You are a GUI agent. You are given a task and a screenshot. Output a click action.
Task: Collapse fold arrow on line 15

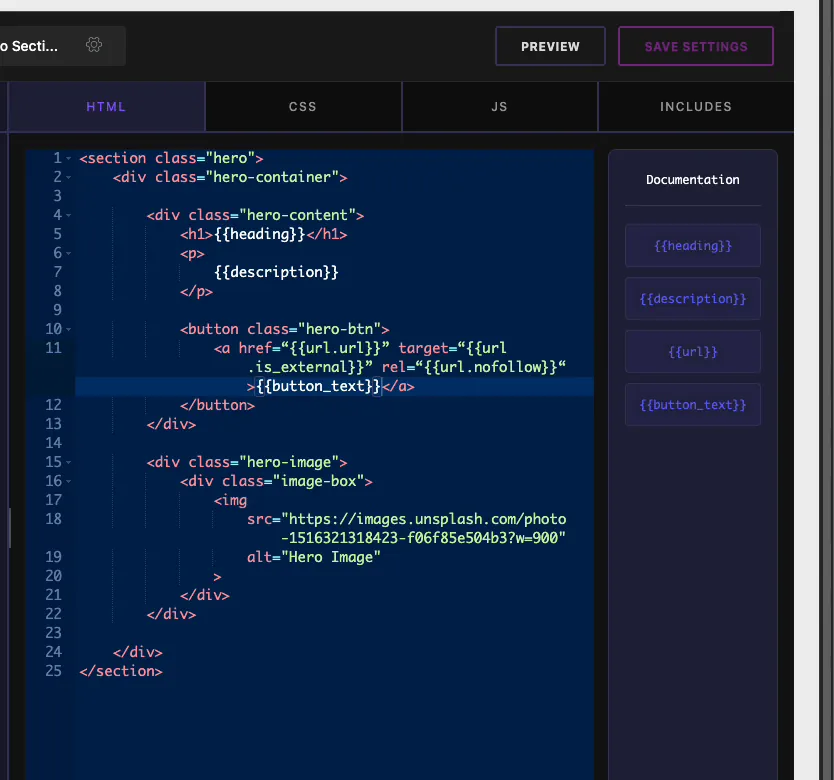click(x=69, y=462)
